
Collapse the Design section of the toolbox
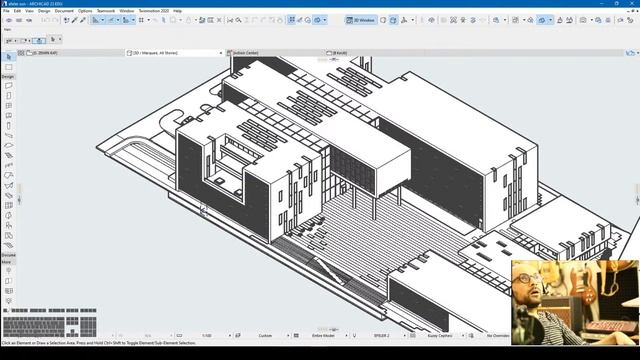[x=8, y=77]
